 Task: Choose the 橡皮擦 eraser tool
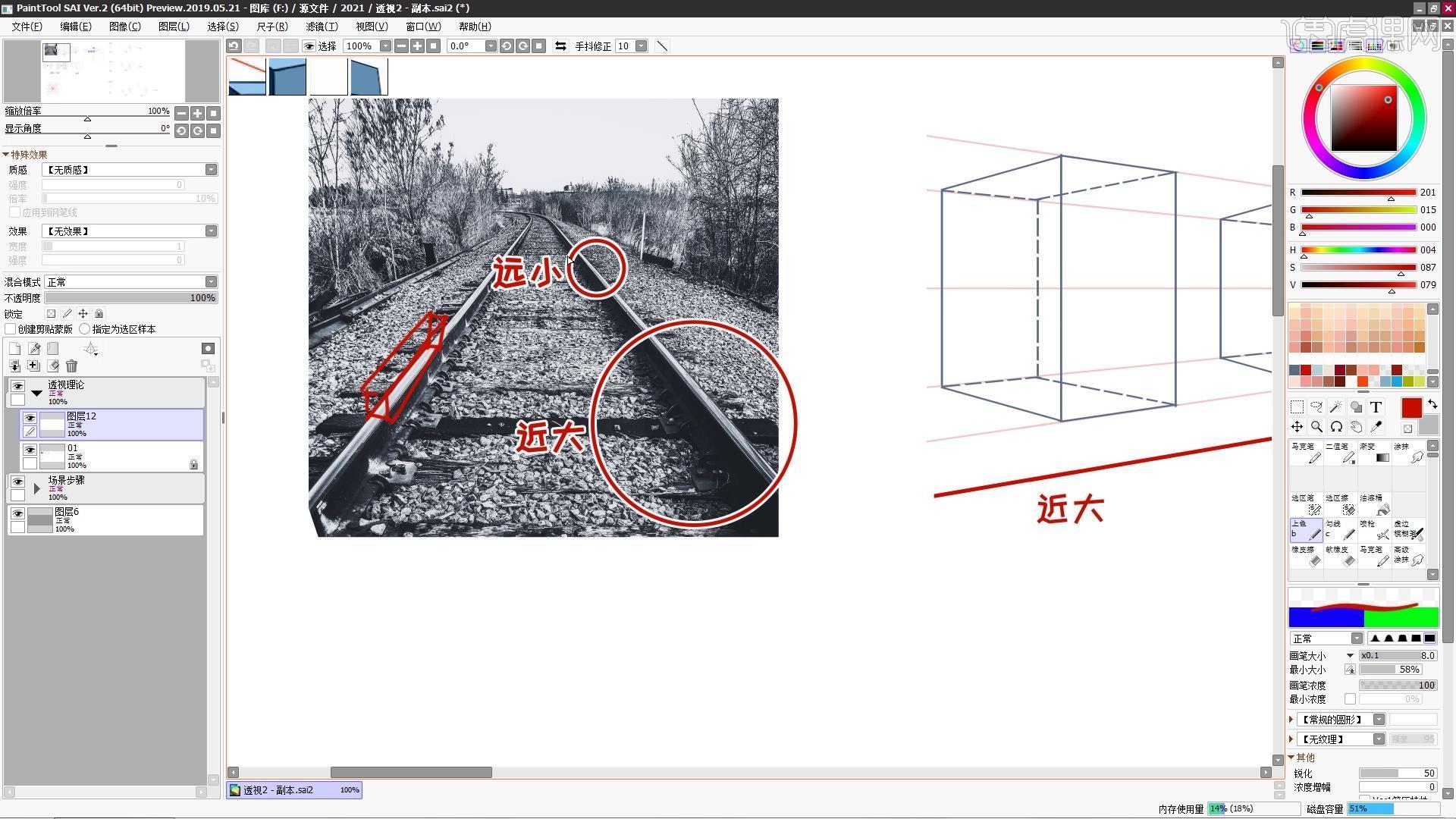[x=1306, y=555]
